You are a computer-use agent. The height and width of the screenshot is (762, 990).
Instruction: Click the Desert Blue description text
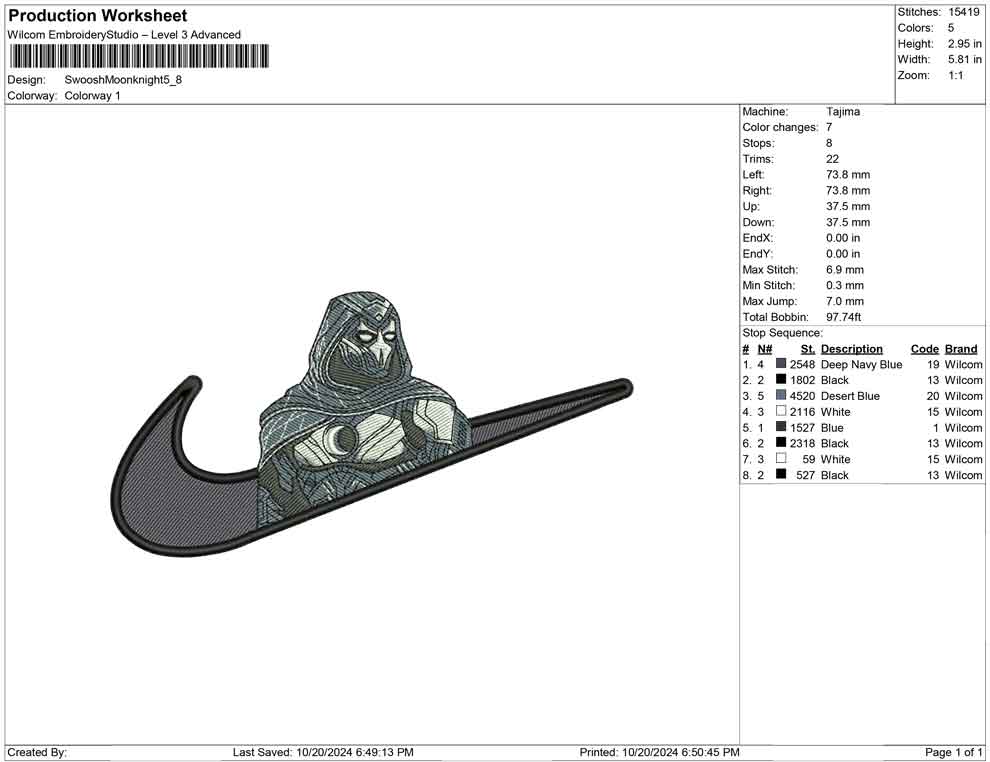click(x=850, y=396)
